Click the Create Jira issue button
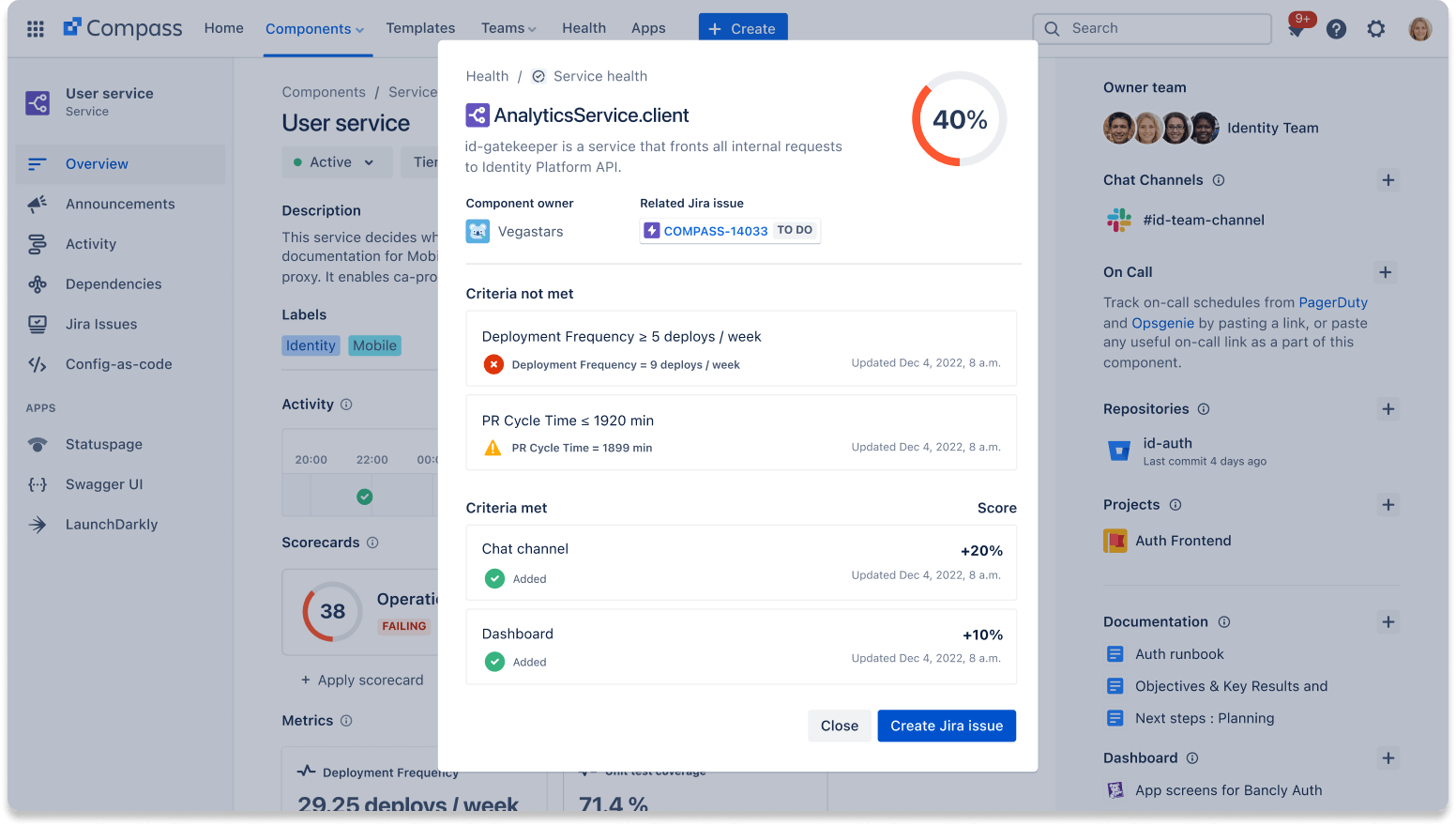The height and width of the screenshot is (826, 1456). 946,726
